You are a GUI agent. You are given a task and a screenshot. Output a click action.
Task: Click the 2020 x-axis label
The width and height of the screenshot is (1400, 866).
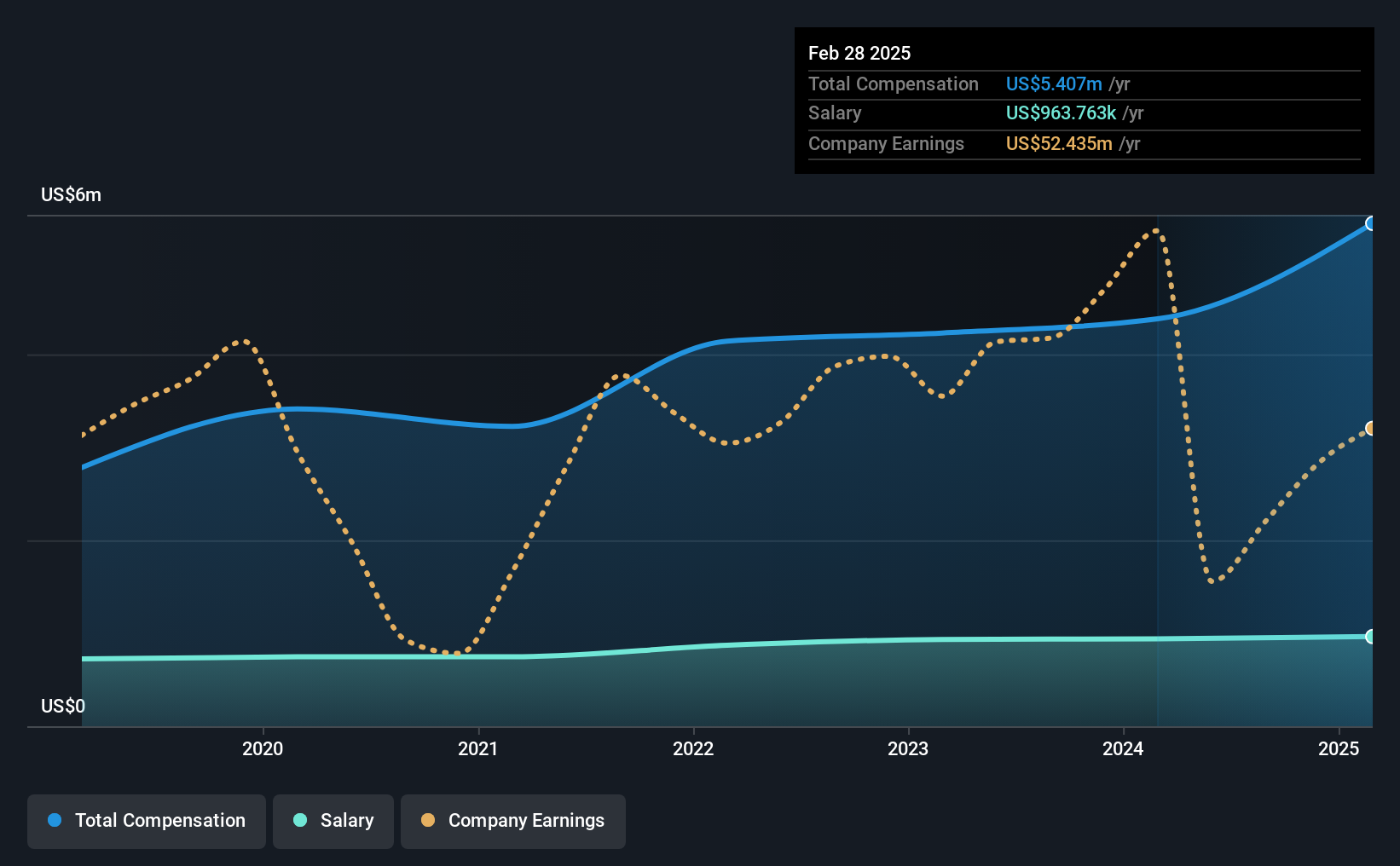pos(263,748)
